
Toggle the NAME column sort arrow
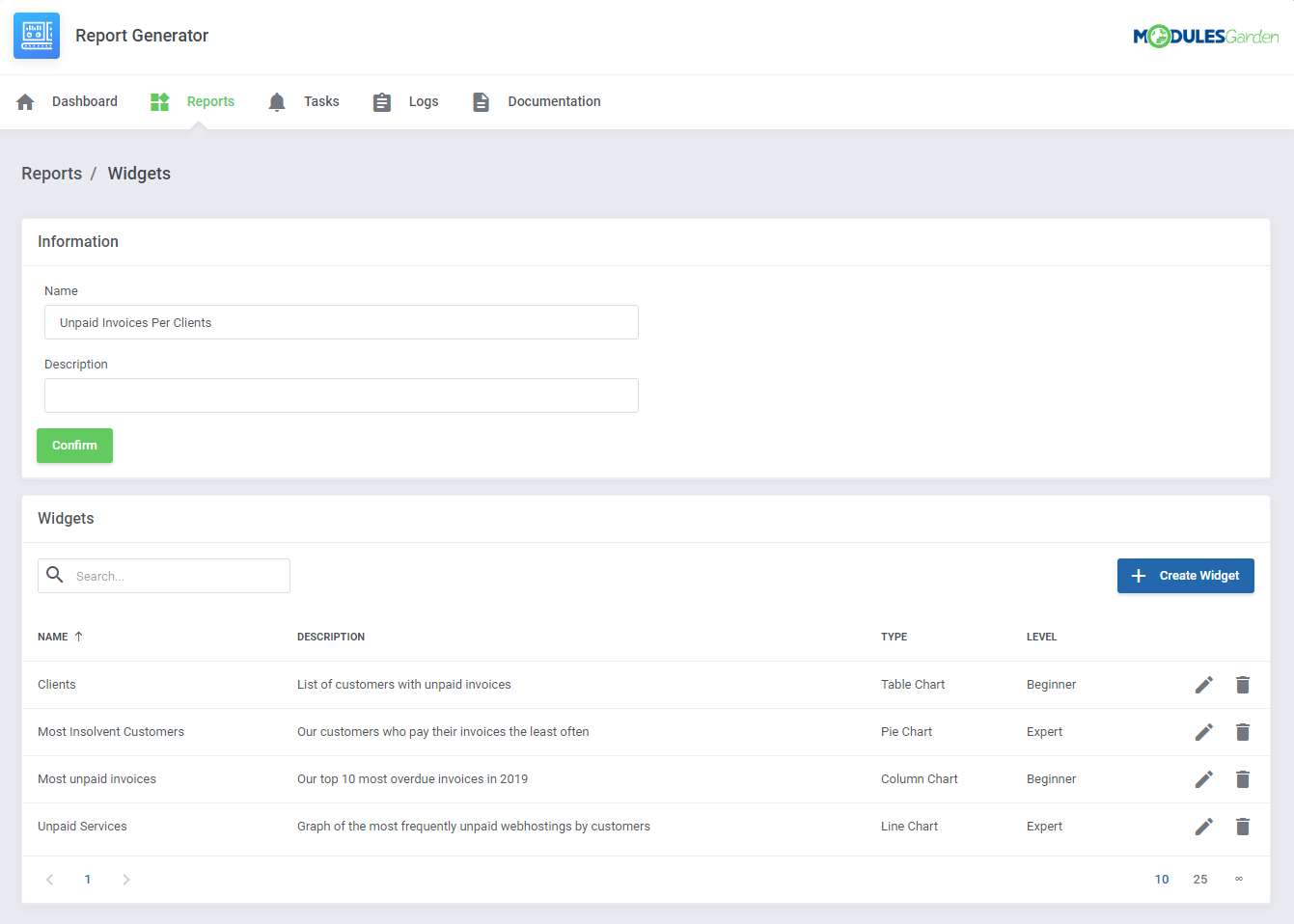tap(78, 636)
